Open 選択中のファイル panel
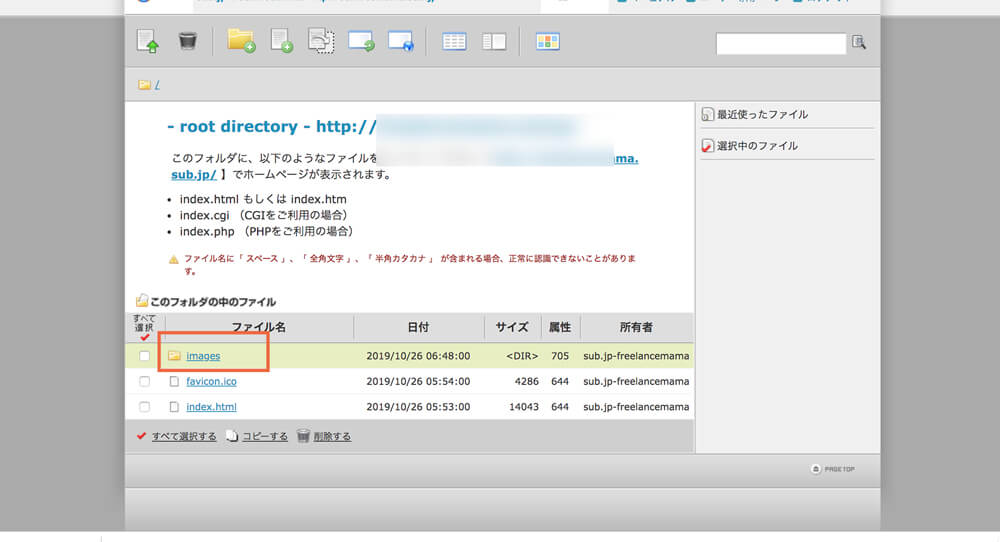The image size is (1000, 542). coord(757,145)
